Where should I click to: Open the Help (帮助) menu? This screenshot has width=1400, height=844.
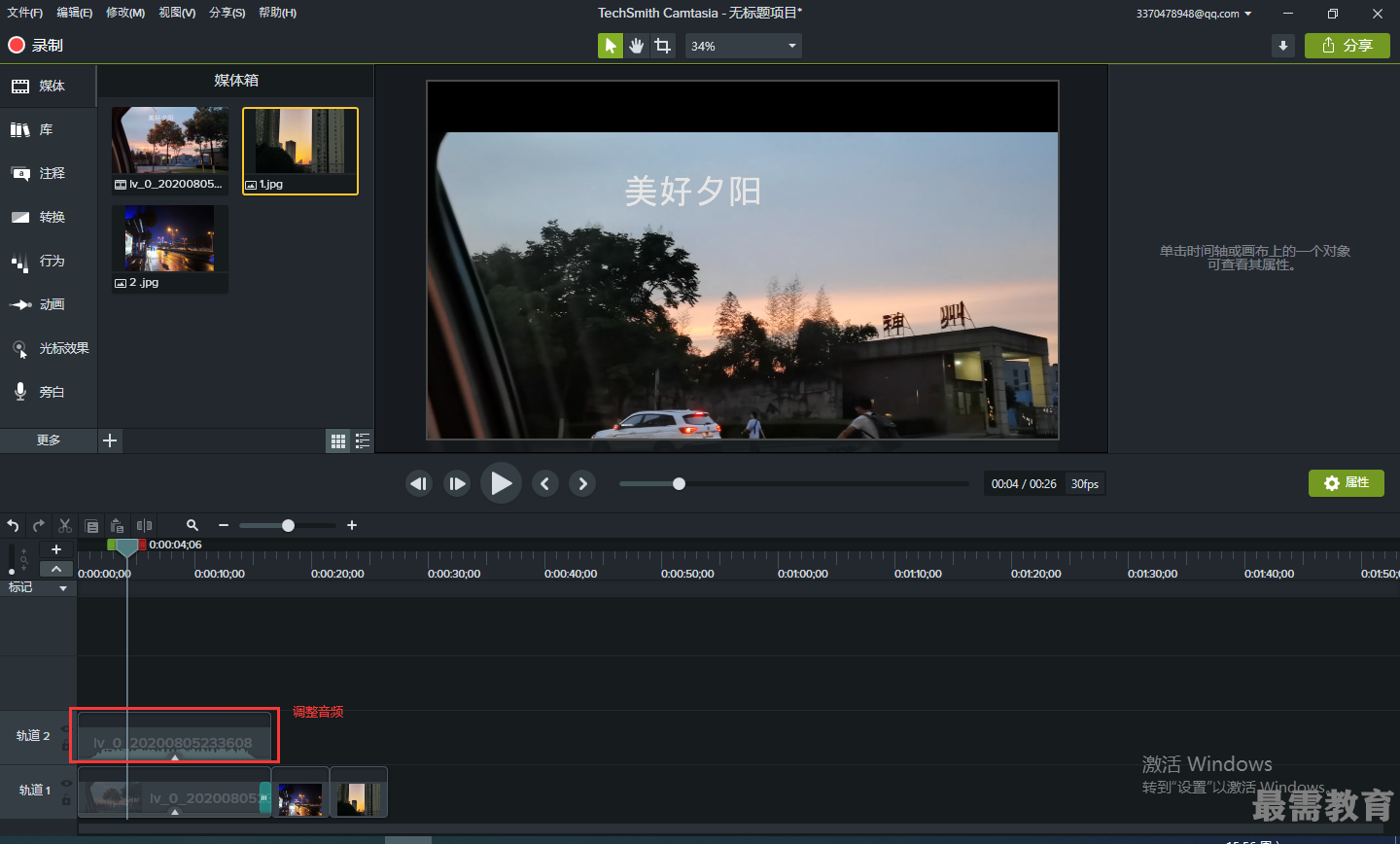pyautogui.click(x=278, y=13)
